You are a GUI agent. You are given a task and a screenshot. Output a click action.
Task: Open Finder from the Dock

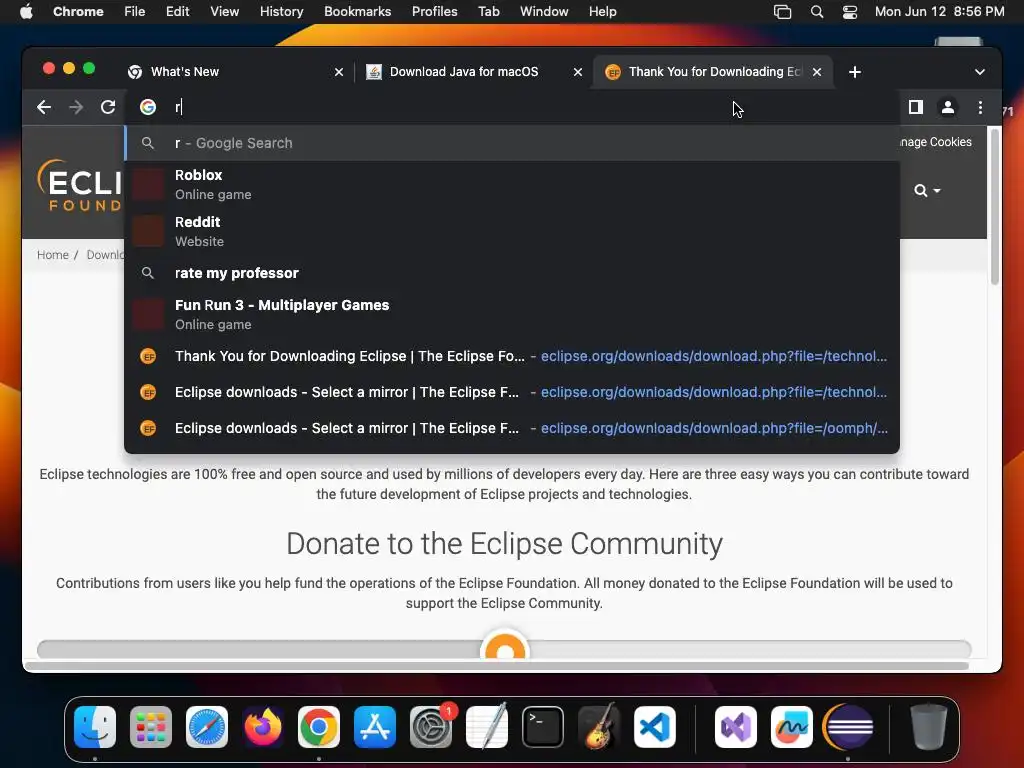pos(95,727)
